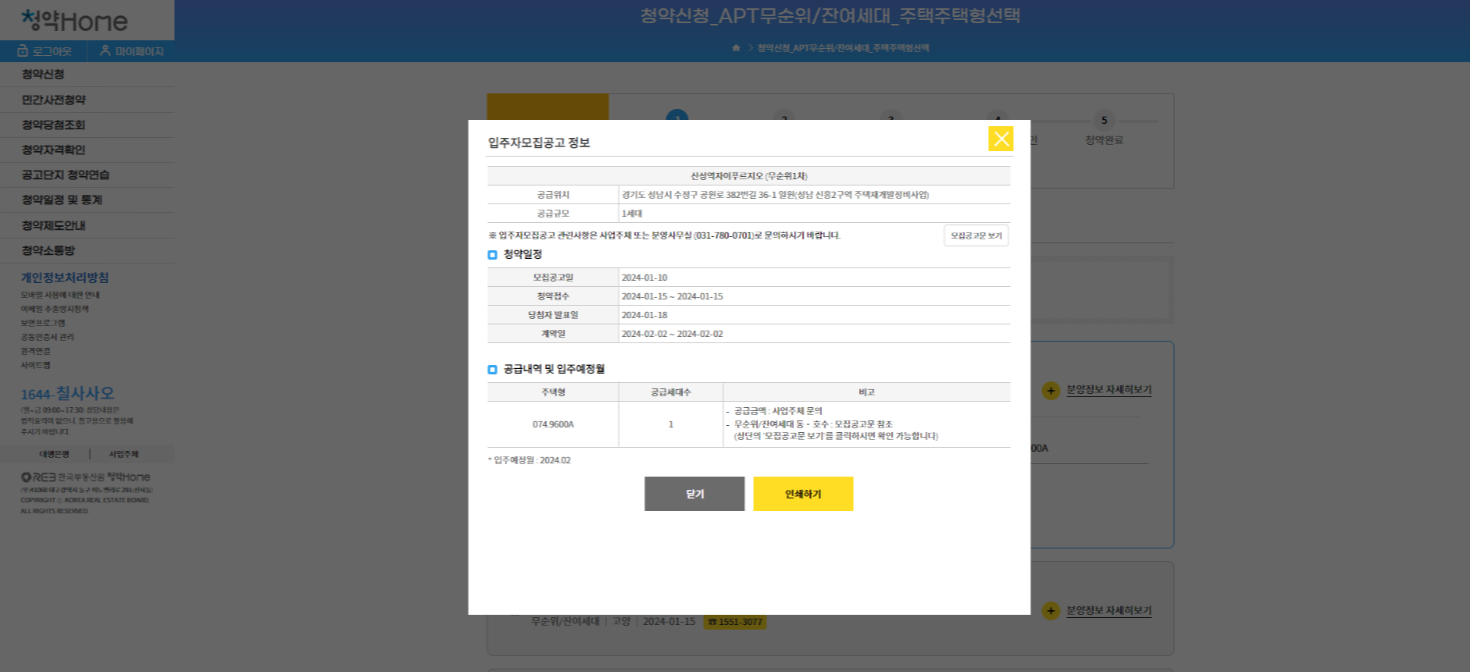Click the 대행은행 footer link
Viewport: 1470px width, 672px height.
(53, 454)
